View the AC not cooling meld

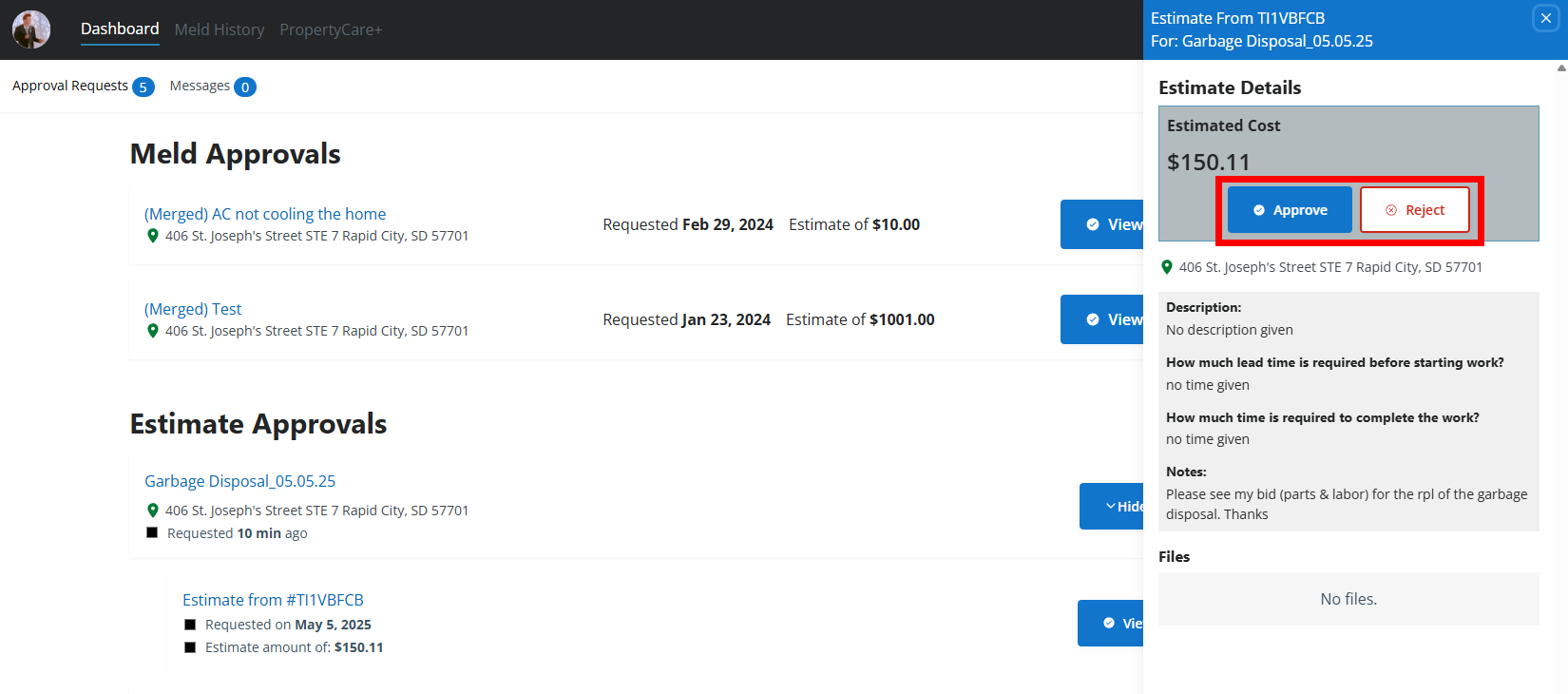[1103, 224]
